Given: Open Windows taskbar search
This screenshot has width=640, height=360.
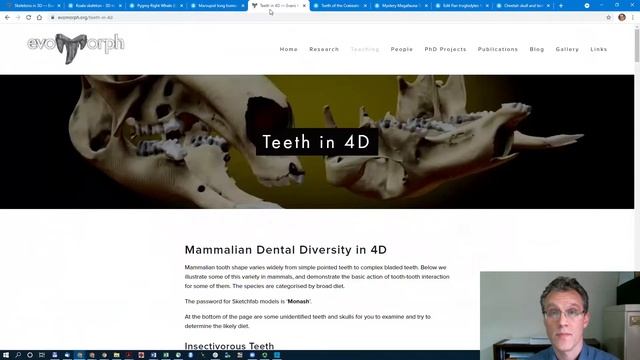Looking at the screenshot, I should (18, 355).
